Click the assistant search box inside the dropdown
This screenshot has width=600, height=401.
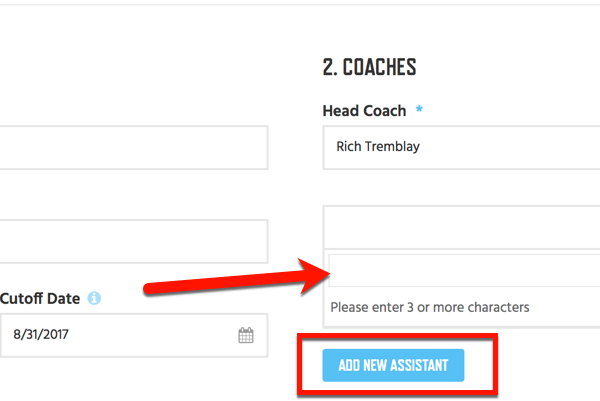[x=464, y=270]
